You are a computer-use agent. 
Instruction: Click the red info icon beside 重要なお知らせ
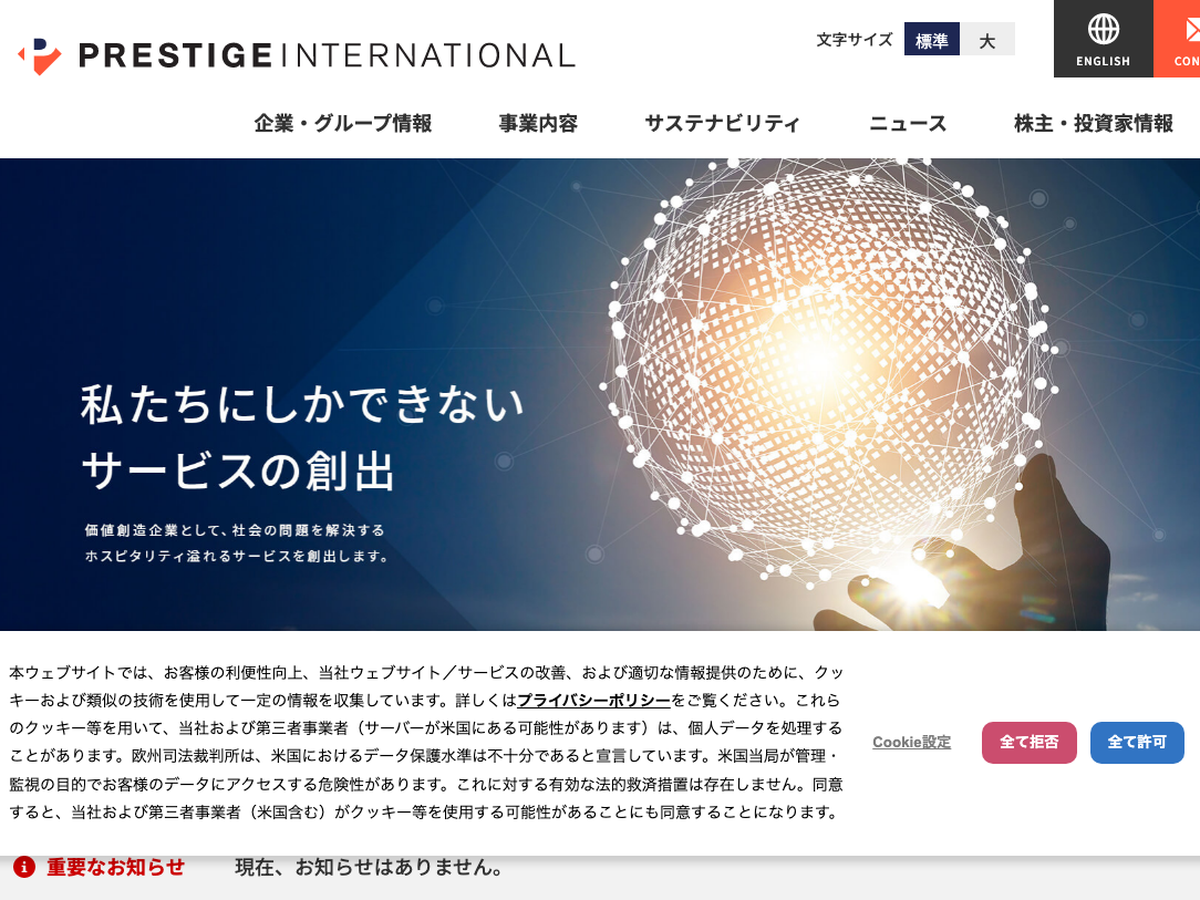(x=24, y=867)
